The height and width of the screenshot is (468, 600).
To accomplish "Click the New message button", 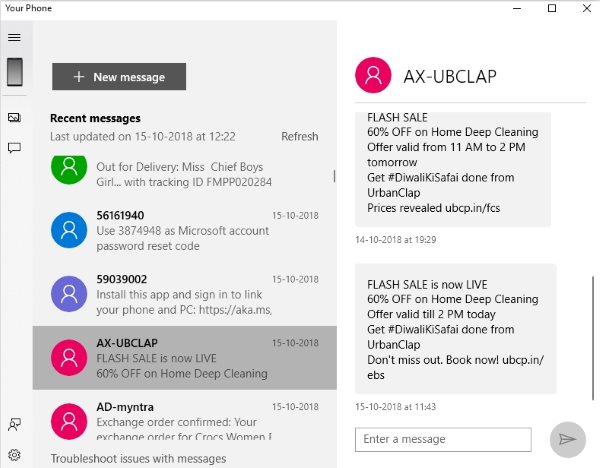I will [x=119, y=77].
